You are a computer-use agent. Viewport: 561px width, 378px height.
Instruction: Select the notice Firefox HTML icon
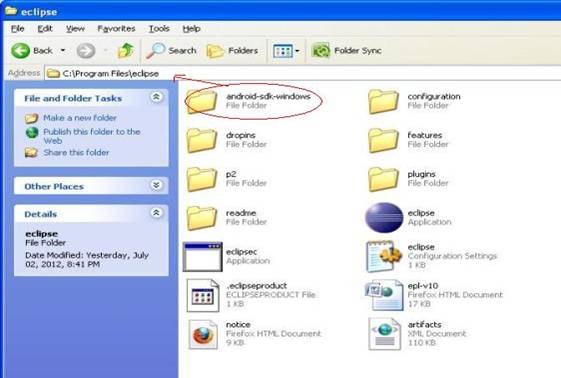203,334
